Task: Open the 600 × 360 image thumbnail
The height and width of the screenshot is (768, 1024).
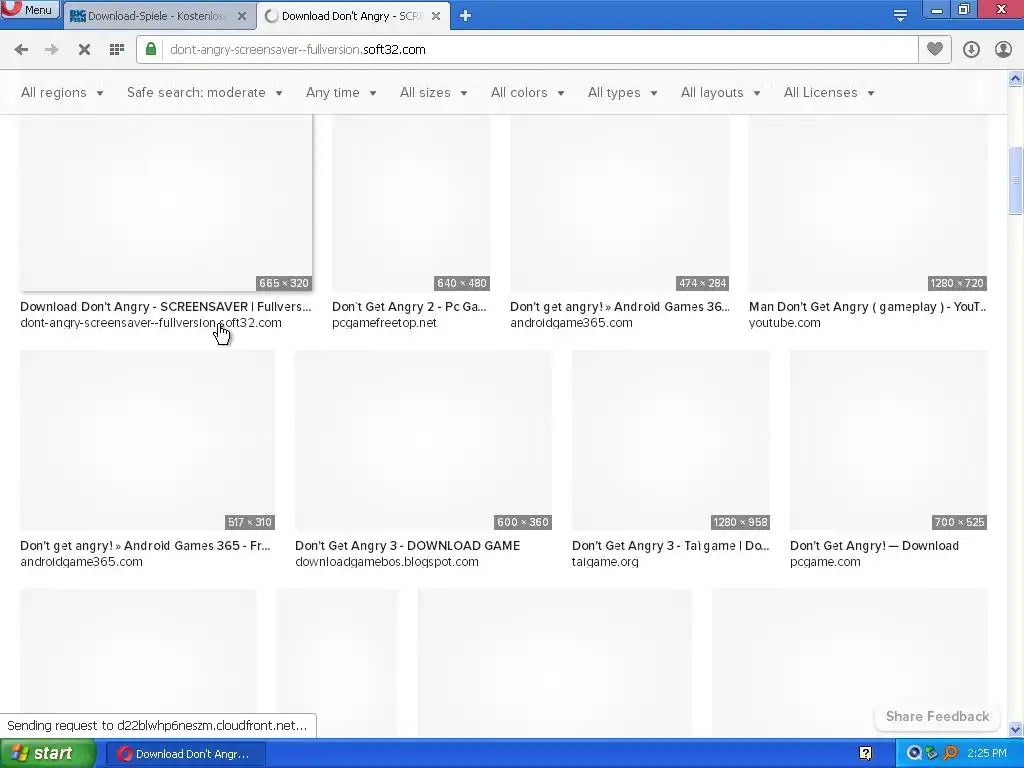Action: pos(423,440)
